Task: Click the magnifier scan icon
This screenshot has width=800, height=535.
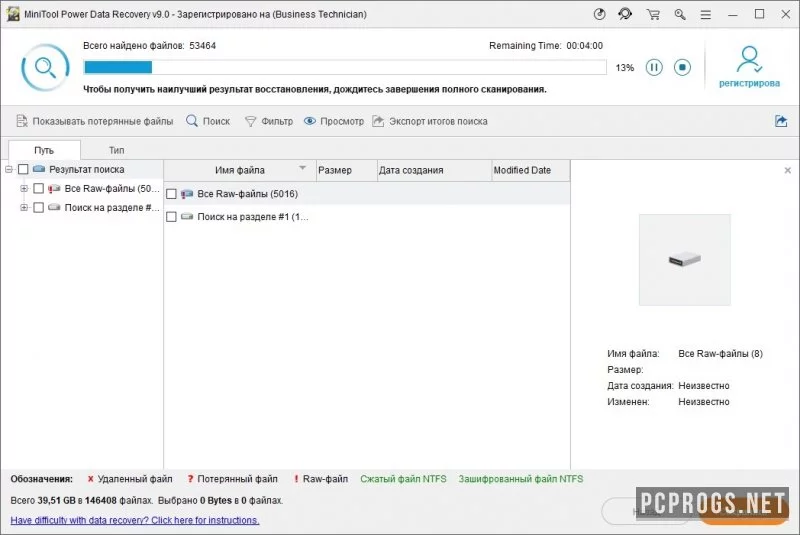Action: click(45, 67)
